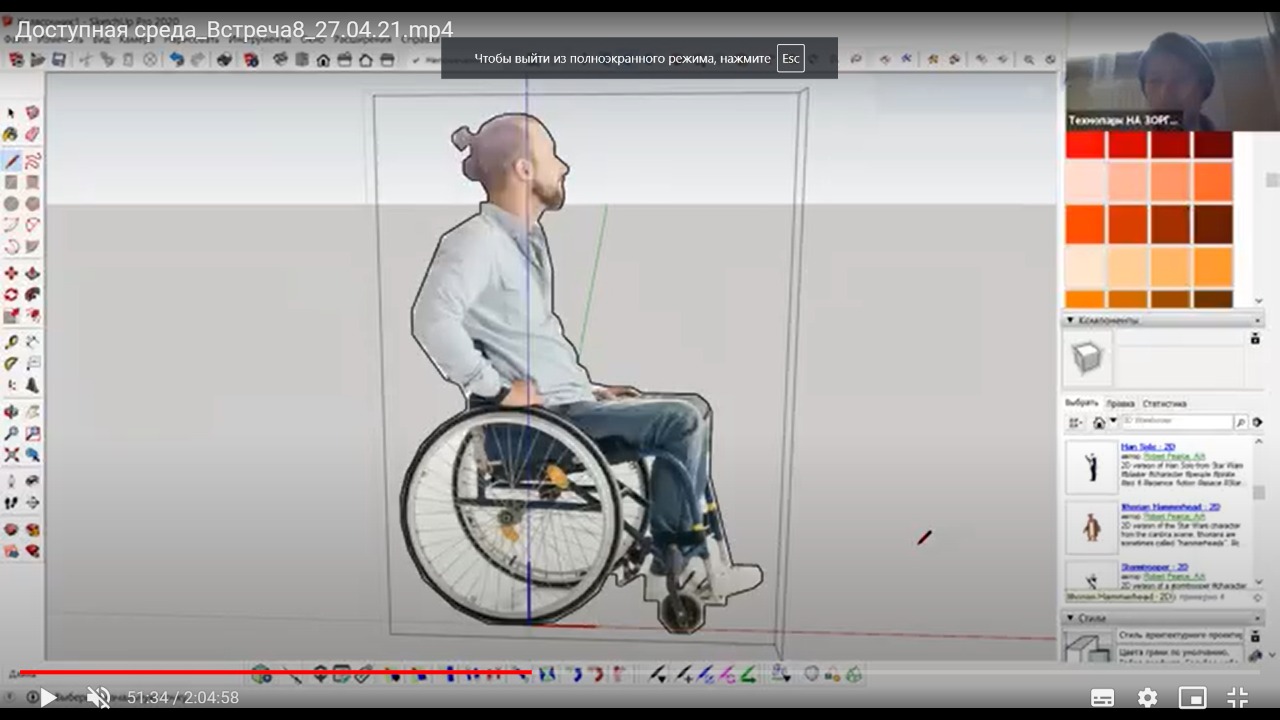Select the Orbit tool
Screen dimensions: 1280x720
[11, 410]
